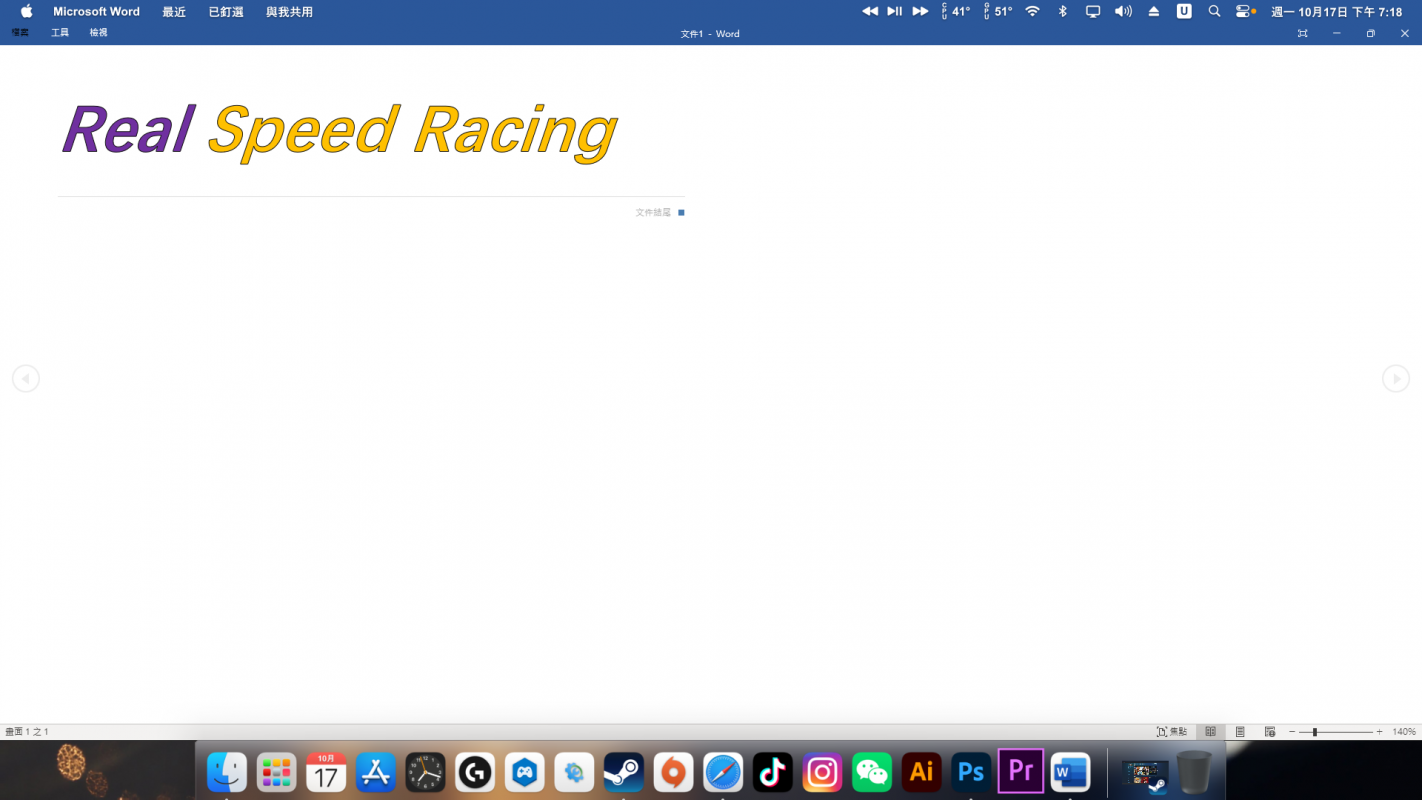Click the U app icon in menu bar
Image resolution: width=1422 pixels, height=800 pixels.
(x=1184, y=11)
